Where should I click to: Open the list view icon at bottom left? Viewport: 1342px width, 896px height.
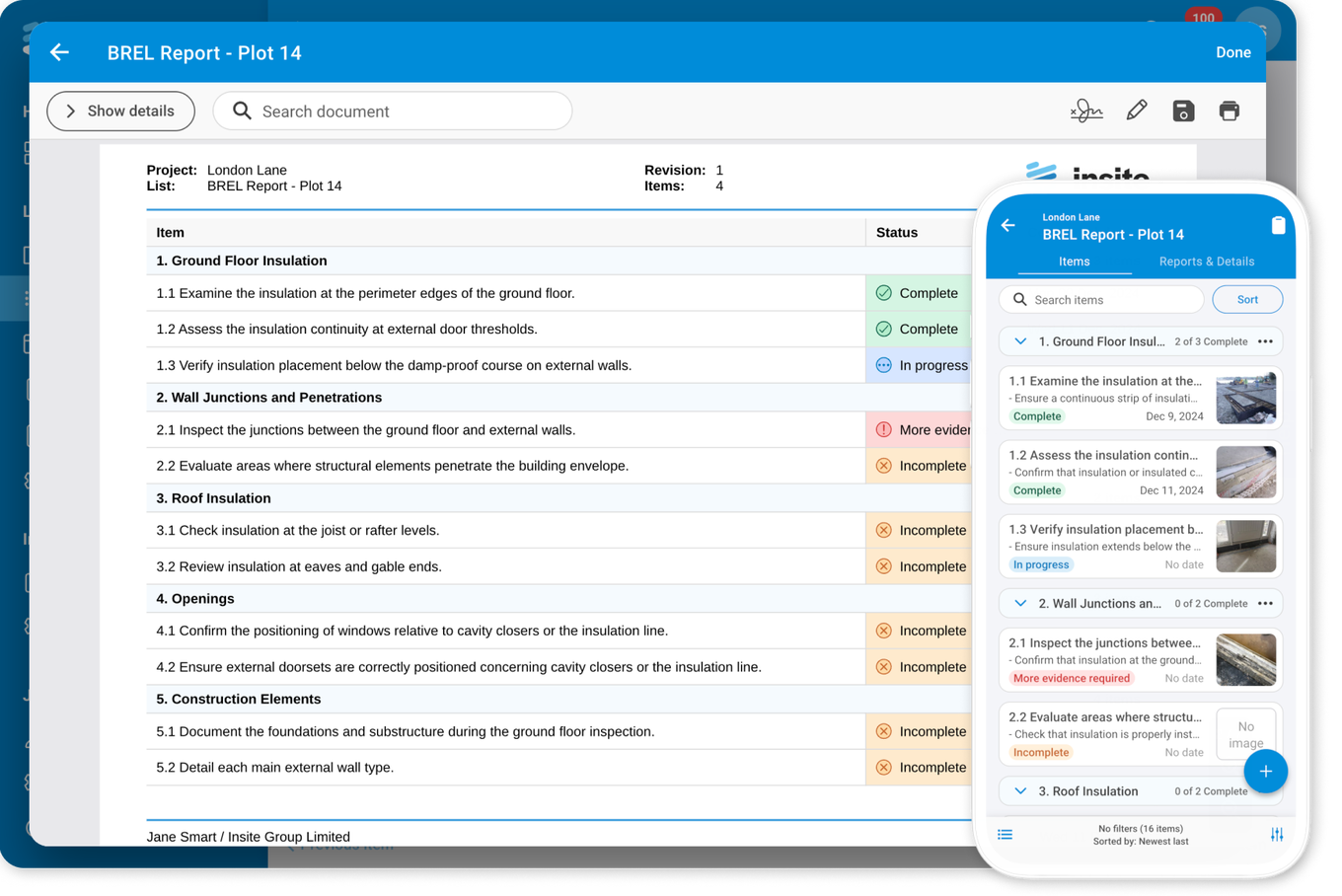[1005, 834]
